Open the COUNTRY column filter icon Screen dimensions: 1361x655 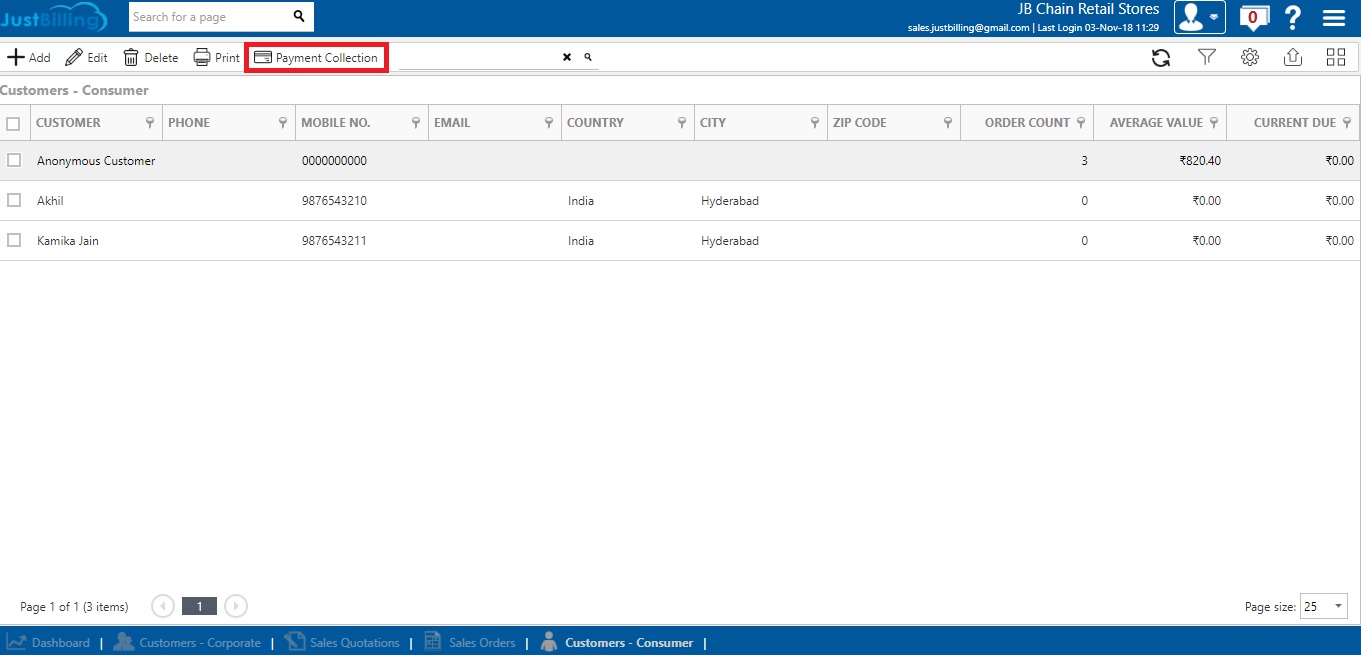[682, 123]
